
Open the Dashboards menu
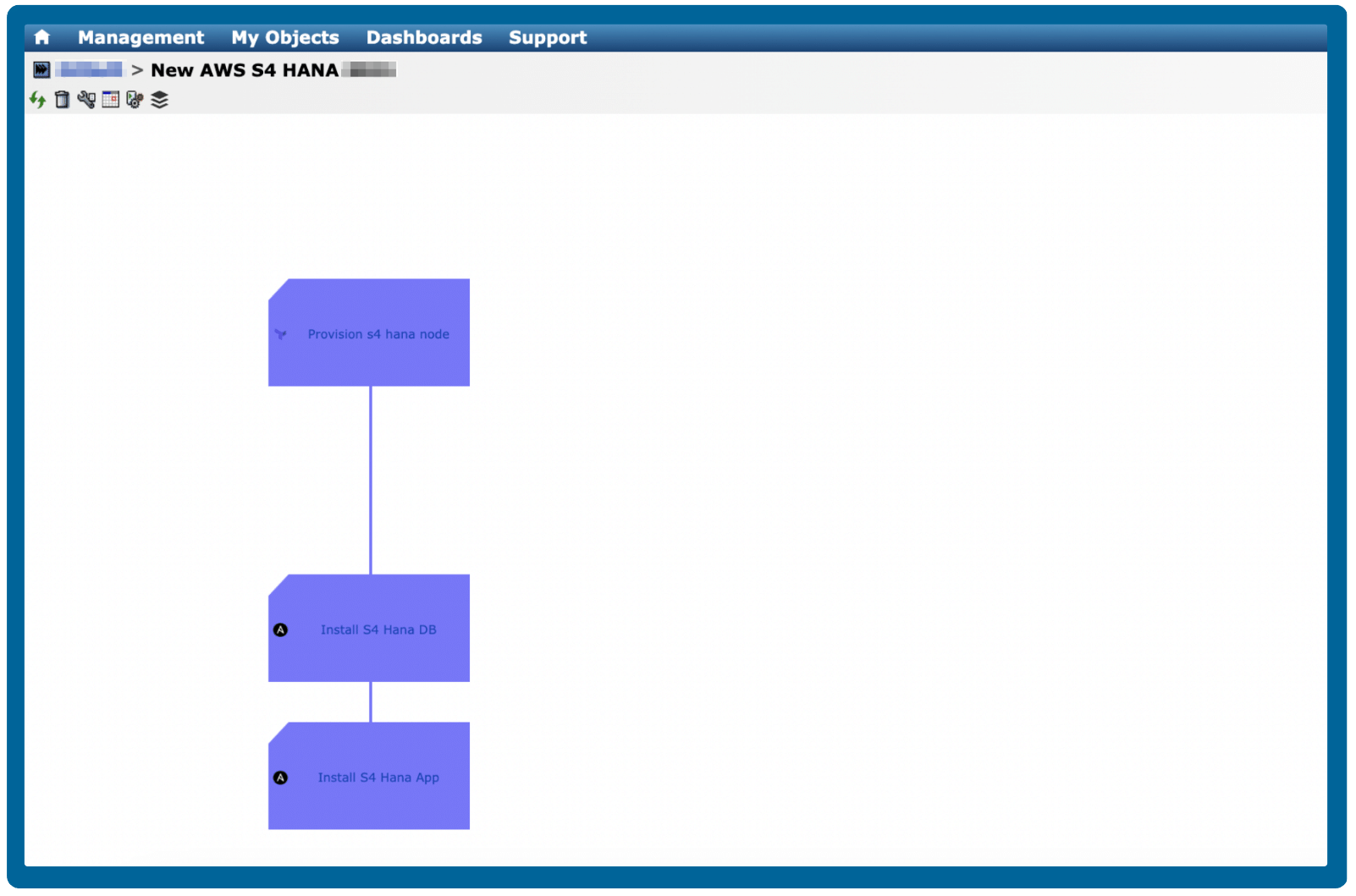423,36
